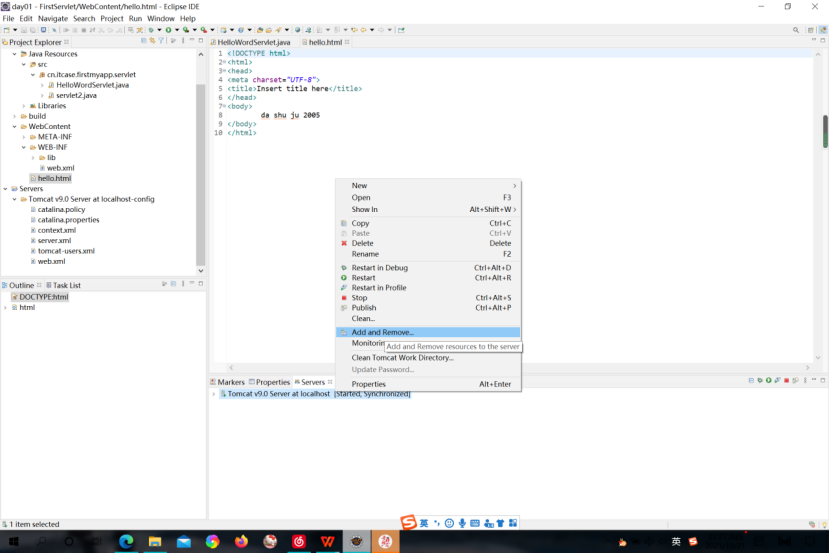Open the Run dropdown arrow in toolbar
The height and width of the screenshot is (553, 830).
(x=177, y=30)
